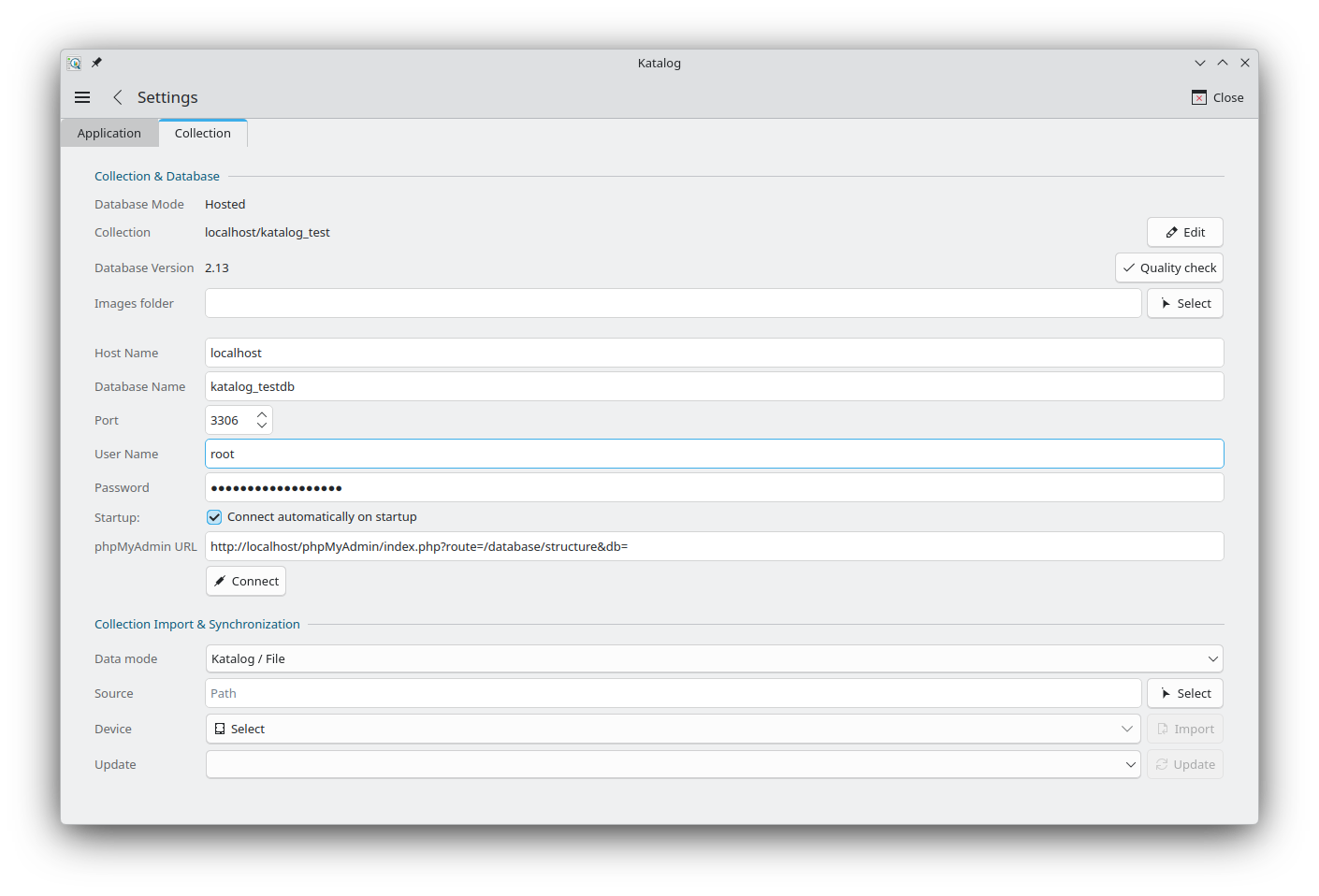The height and width of the screenshot is (896, 1319).
Task: Minimize the Katalog window
Action: click(x=1200, y=63)
